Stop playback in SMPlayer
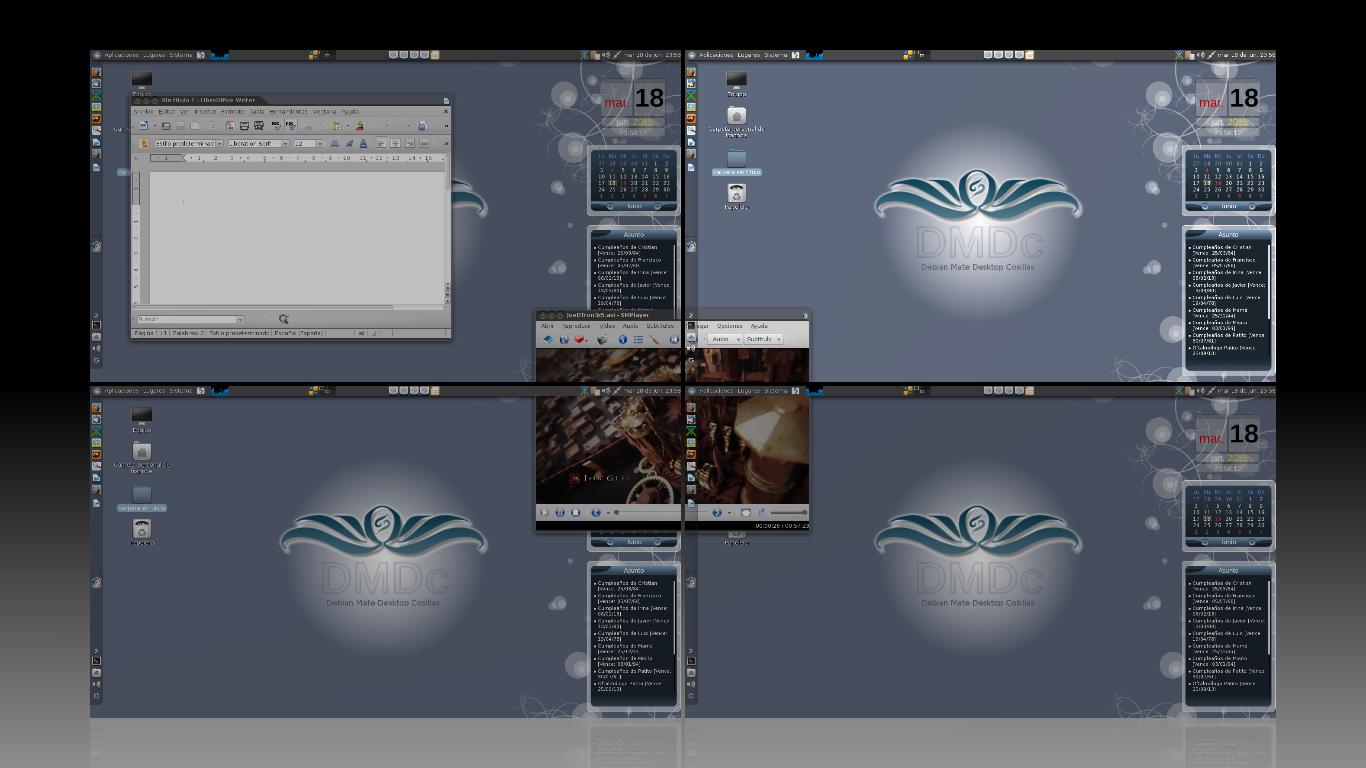 (x=575, y=512)
